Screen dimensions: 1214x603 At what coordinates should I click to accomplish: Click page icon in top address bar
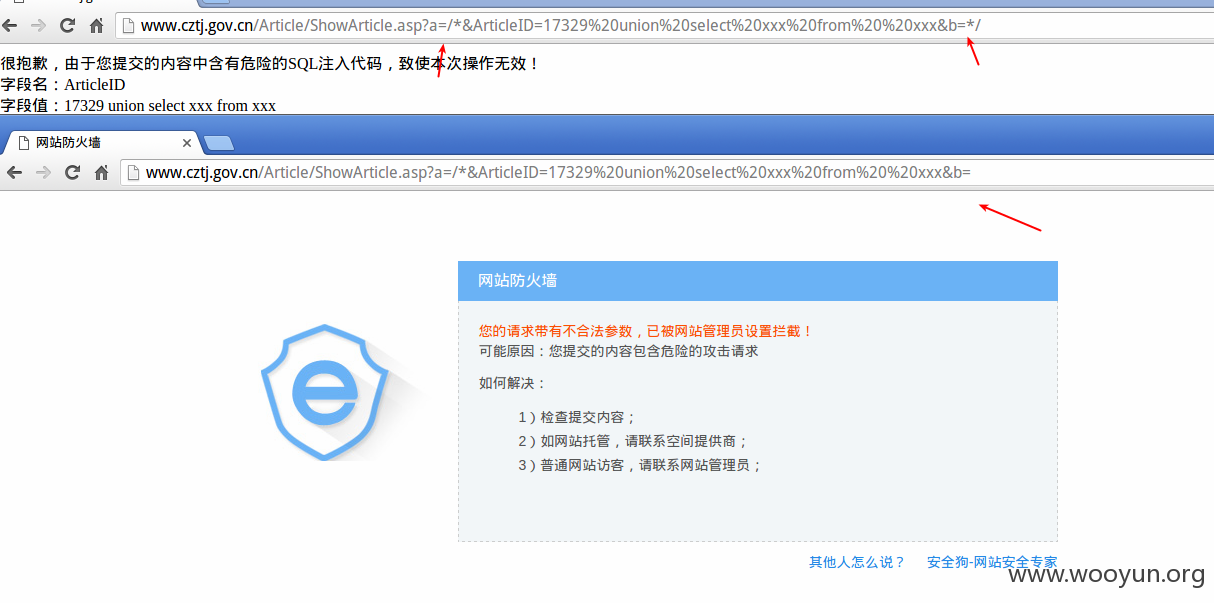[128, 25]
